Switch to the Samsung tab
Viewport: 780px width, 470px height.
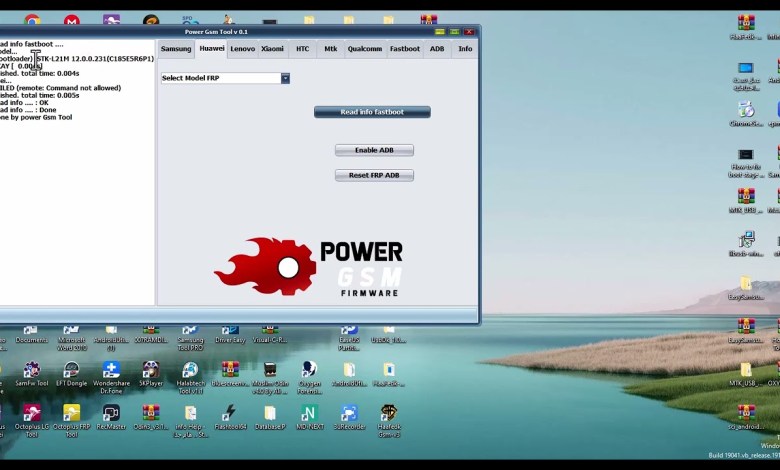176,48
